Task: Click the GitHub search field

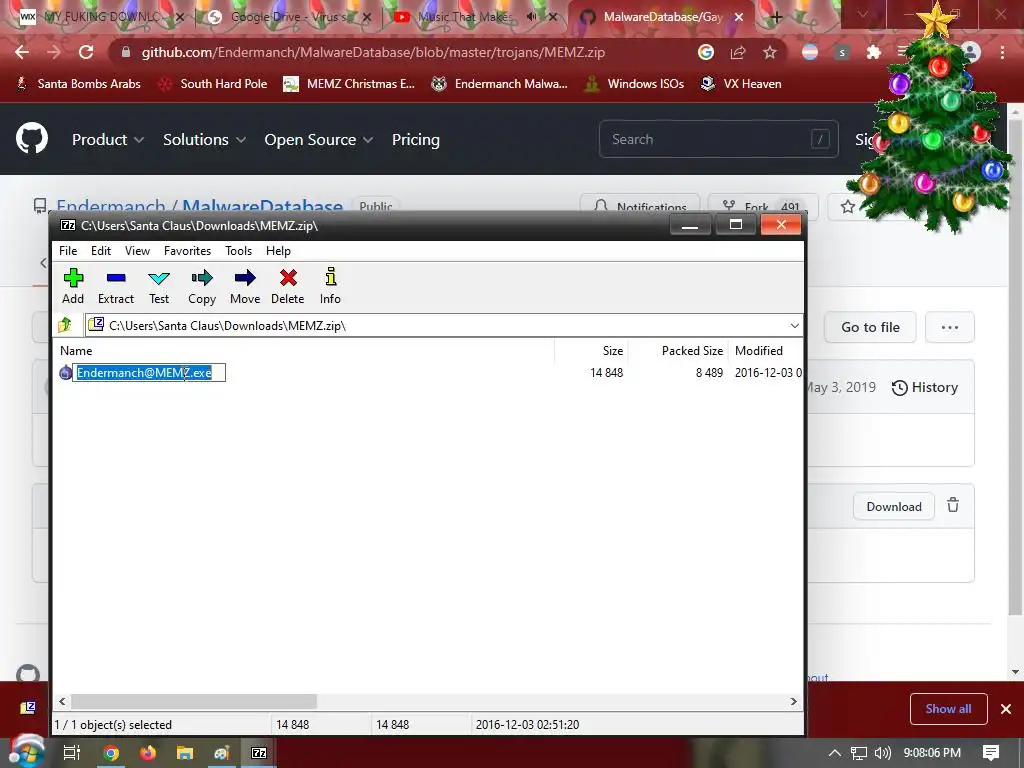Action: pos(718,138)
